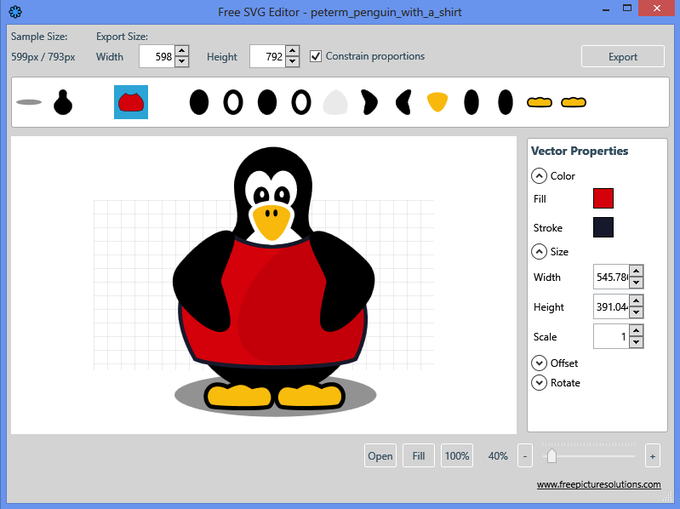Select the red shirt shape thumbnail
Image resolution: width=680 pixels, height=509 pixels.
131,102
